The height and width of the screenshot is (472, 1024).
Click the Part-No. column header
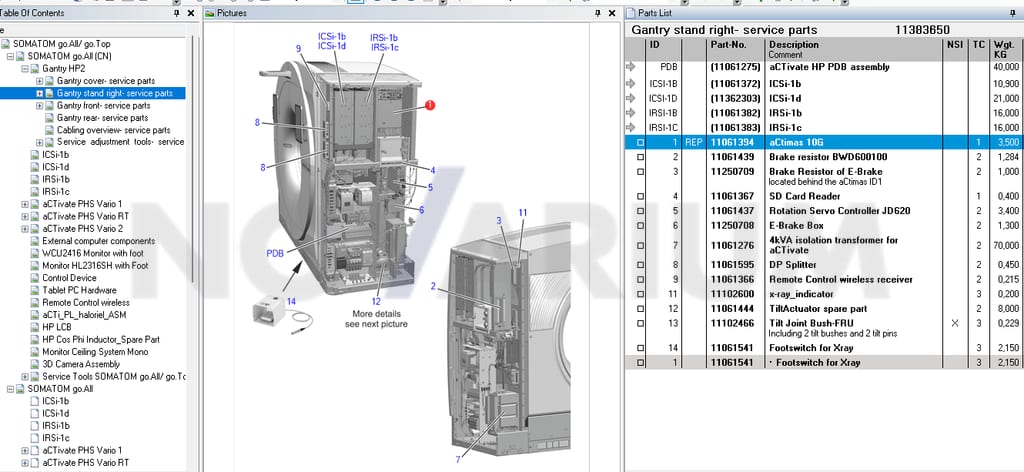tap(736, 50)
